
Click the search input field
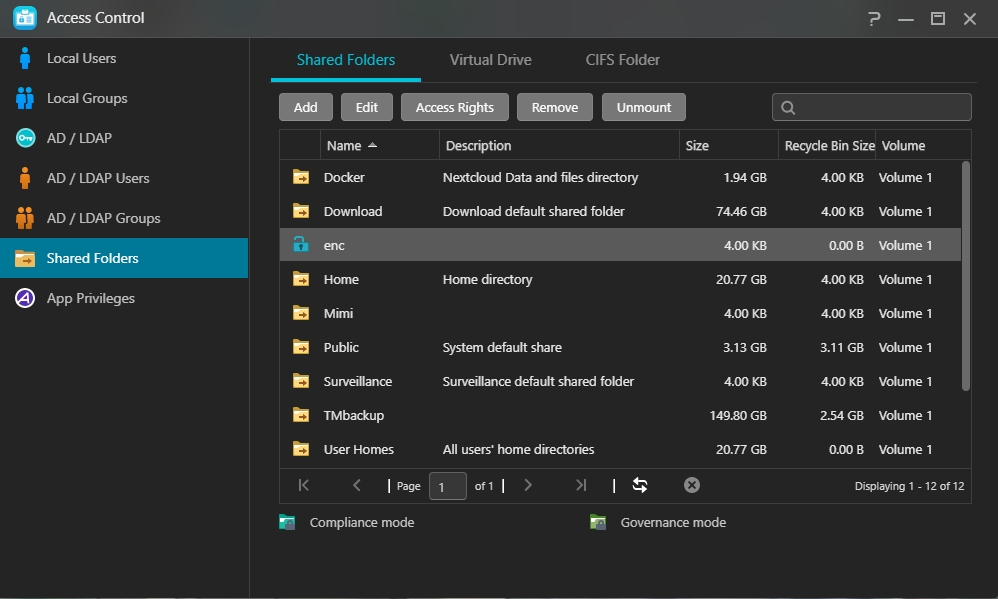[871, 107]
